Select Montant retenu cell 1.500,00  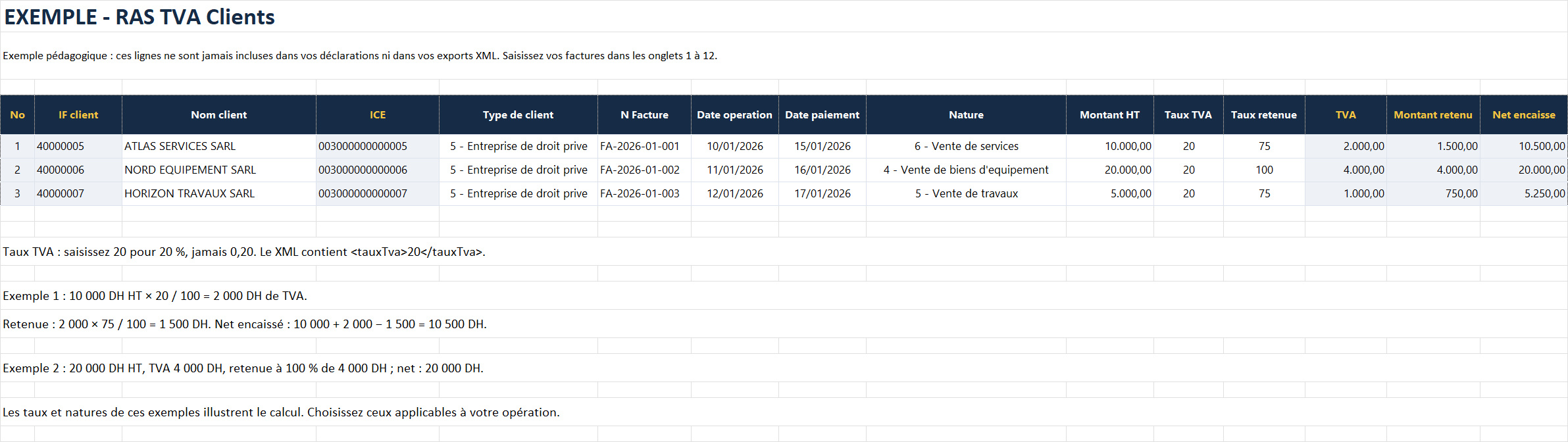pos(1433,146)
